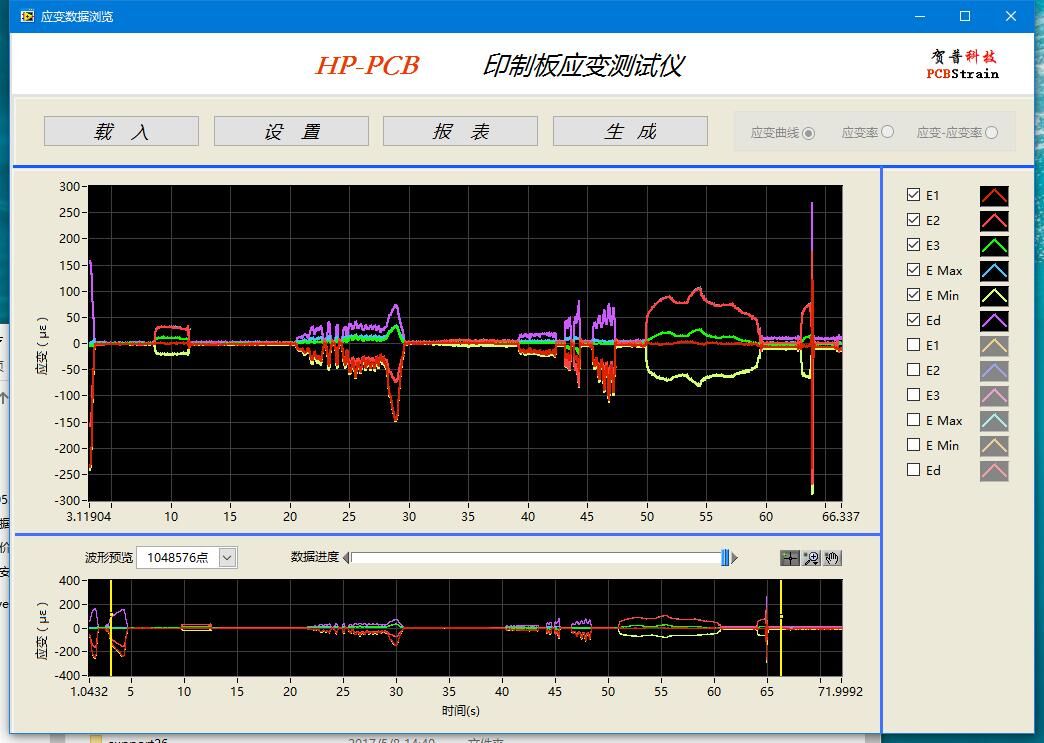The image size is (1044, 743).
Task: Click the salmon plot icon for unchecked Ed
Action: 994,471
